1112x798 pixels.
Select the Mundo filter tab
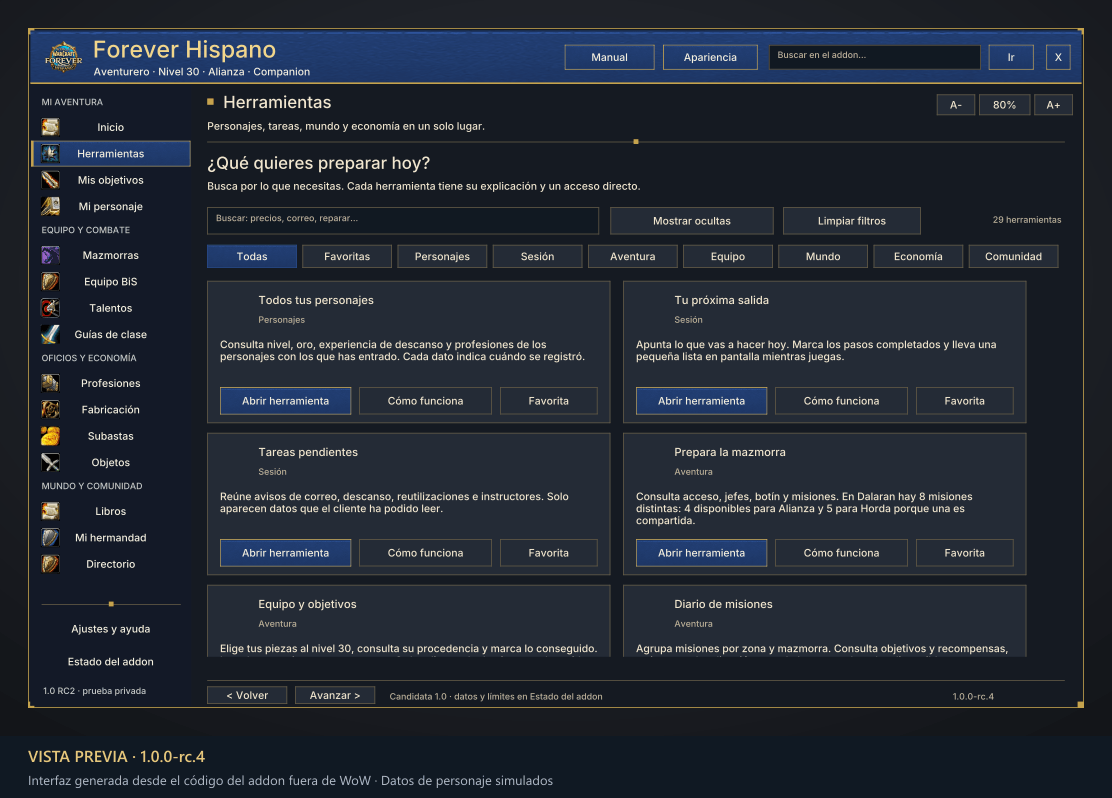[x=823, y=256]
